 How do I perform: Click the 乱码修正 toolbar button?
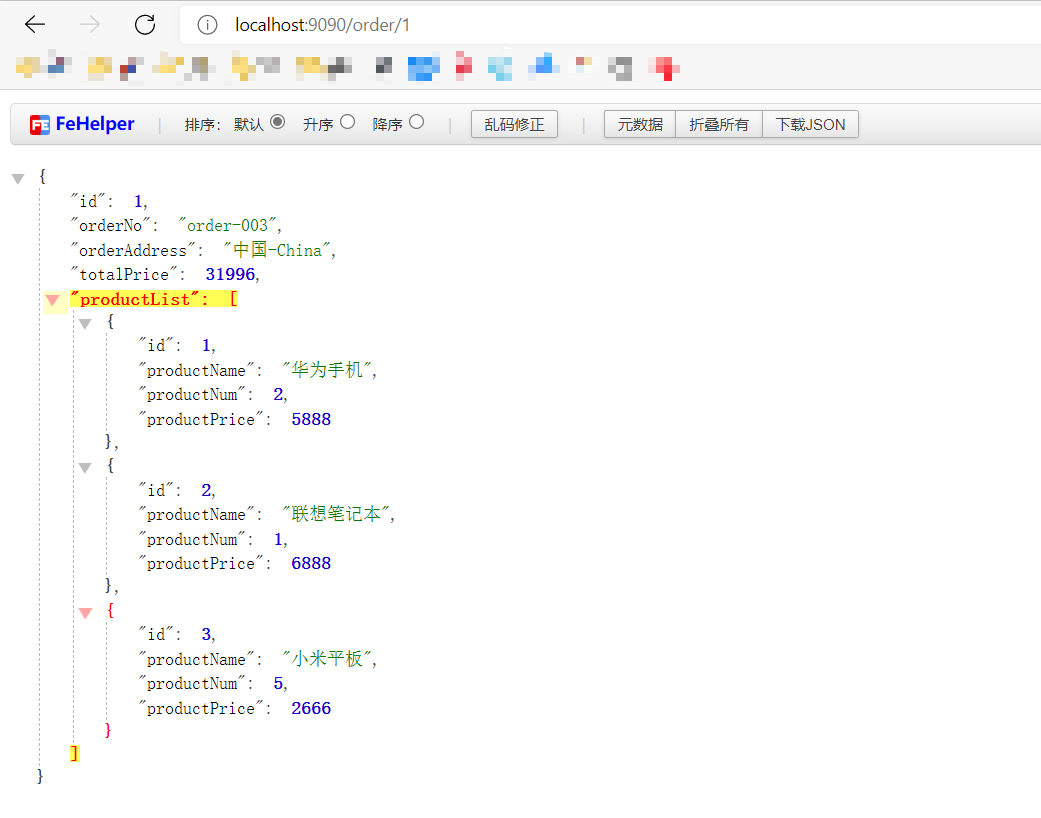(x=514, y=124)
